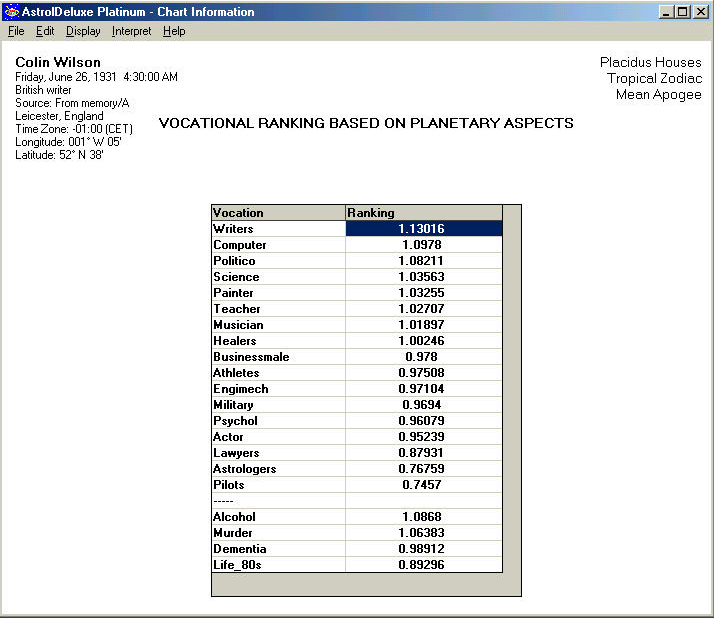Select the Politico vocation cell
The height and width of the screenshot is (618, 714).
point(279,260)
